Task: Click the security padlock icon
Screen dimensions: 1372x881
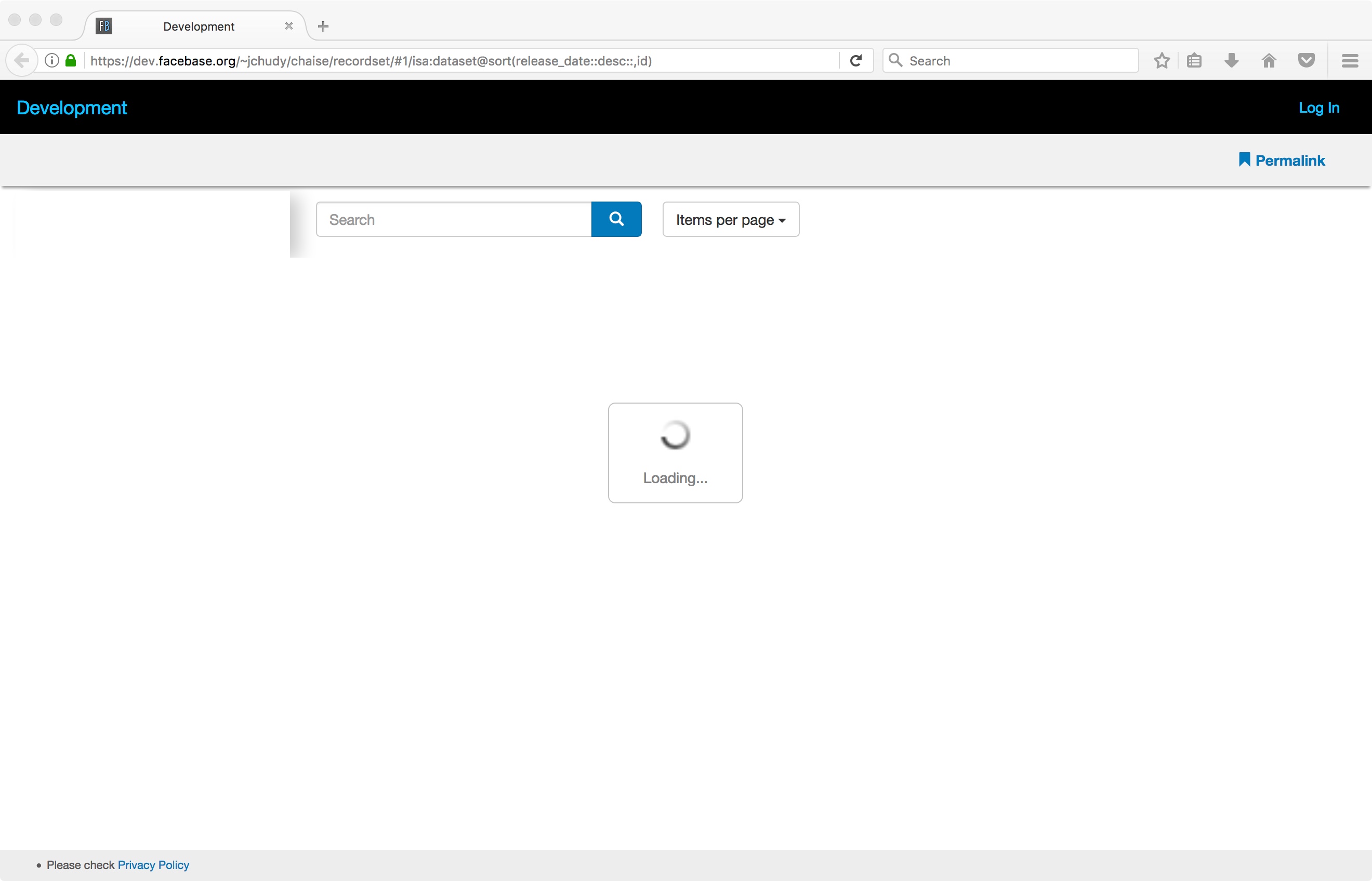Action: coord(70,60)
